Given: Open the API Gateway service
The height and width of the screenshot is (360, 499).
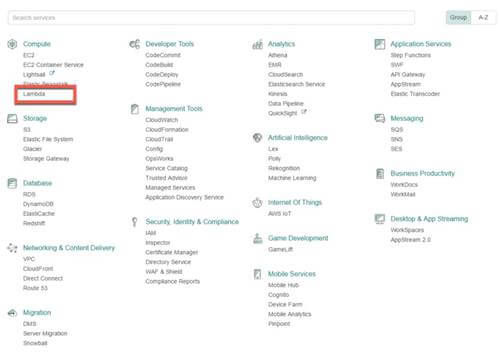Looking at the screenshot, I should click(x=408, y=75).
